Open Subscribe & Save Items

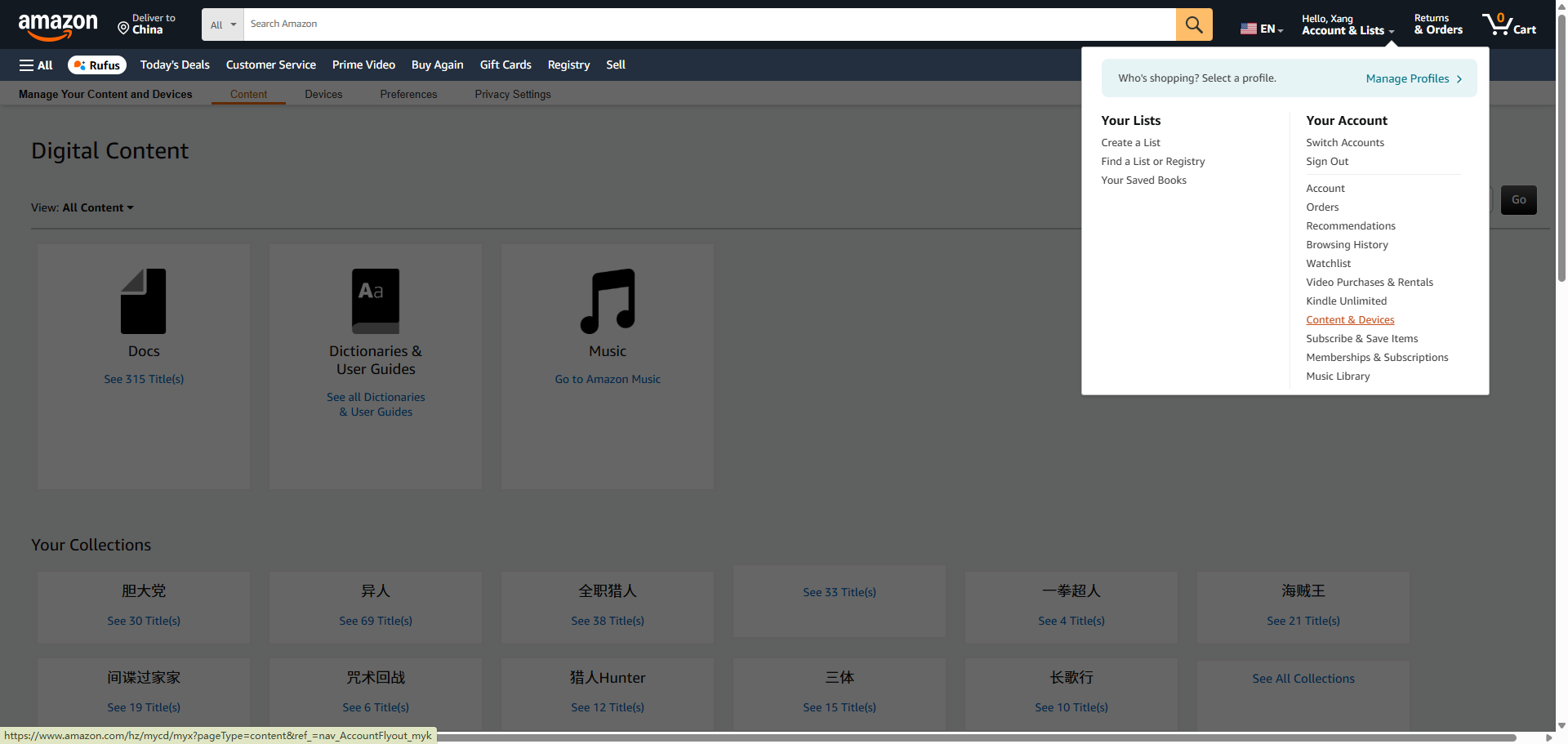coord(1361,339)
